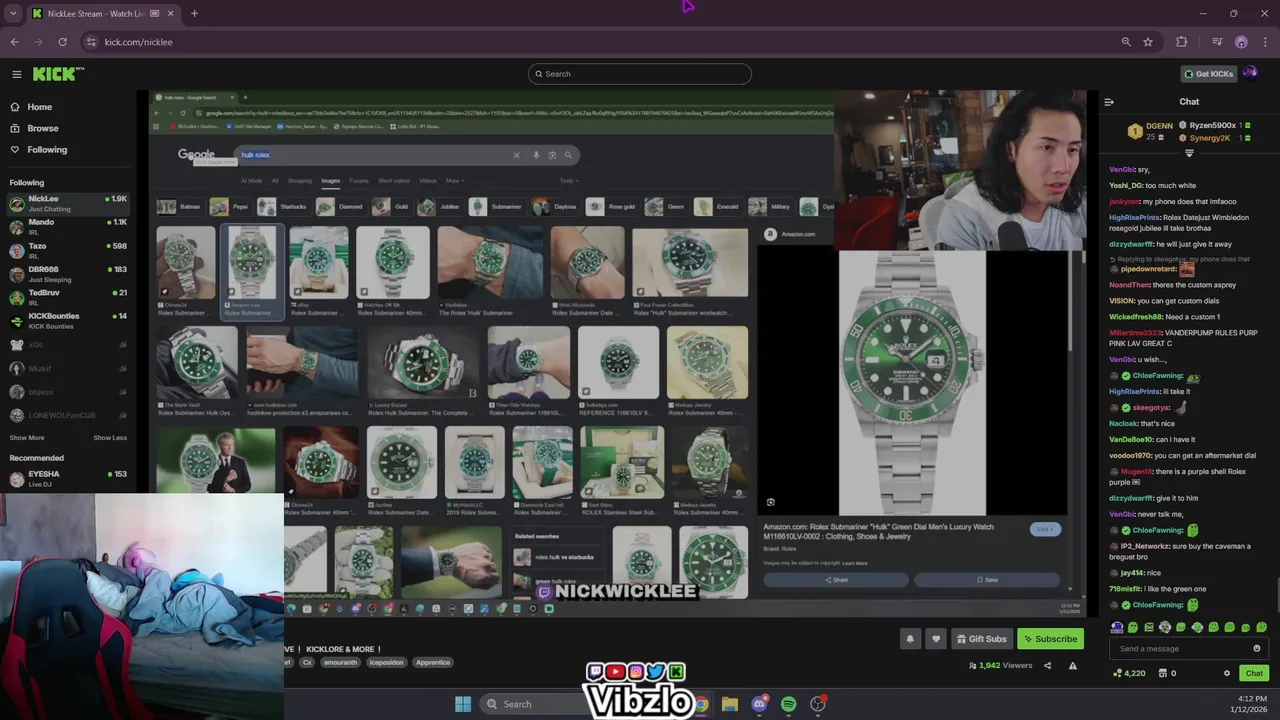
Task: Click the 4,220 channel points icon
Action: (1129, 673)
